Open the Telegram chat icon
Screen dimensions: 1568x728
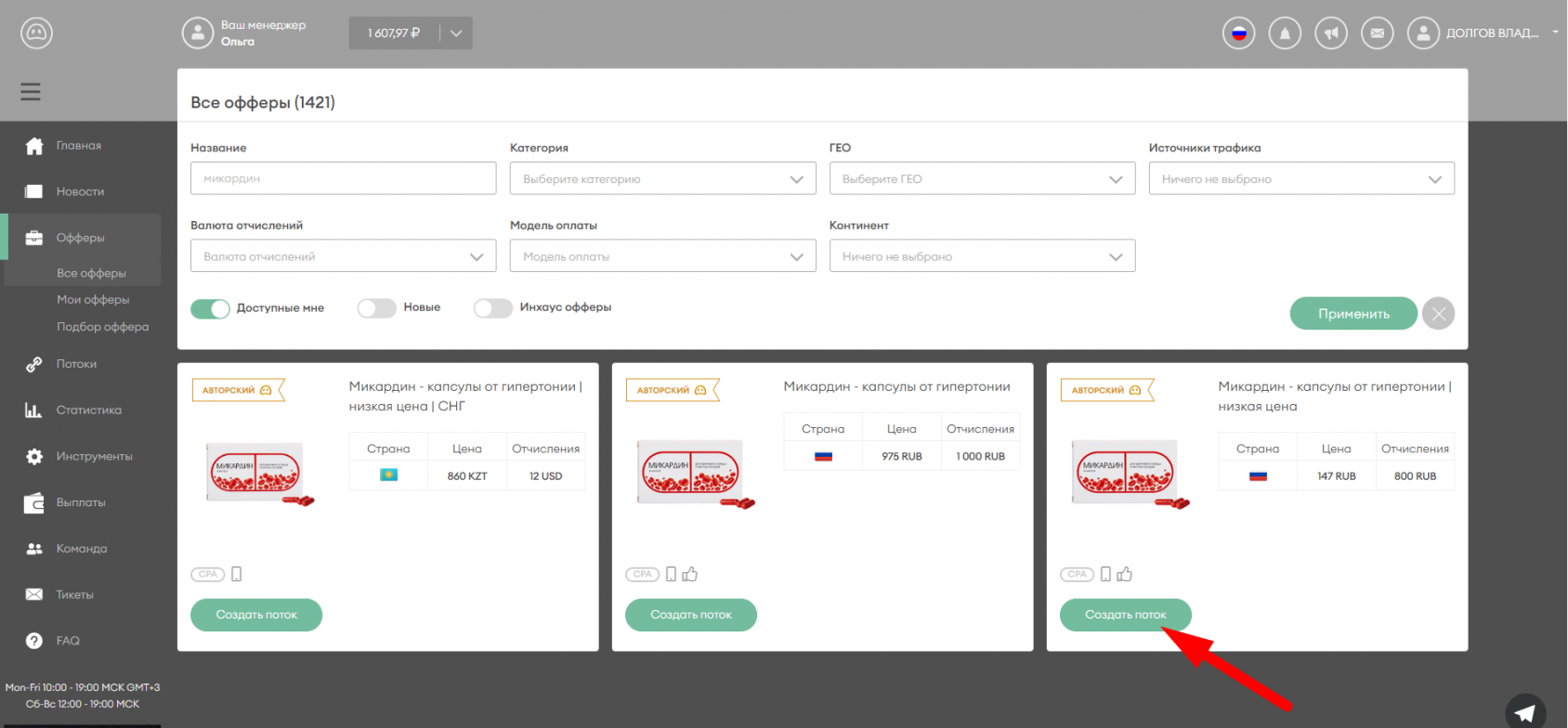click(x=1525, y=712)
